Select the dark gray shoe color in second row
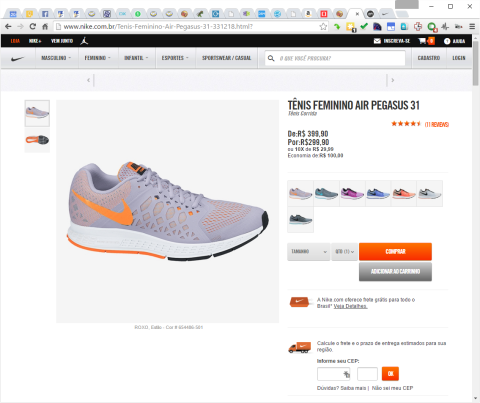Viewport: 480px width, 403px height. 300,219
